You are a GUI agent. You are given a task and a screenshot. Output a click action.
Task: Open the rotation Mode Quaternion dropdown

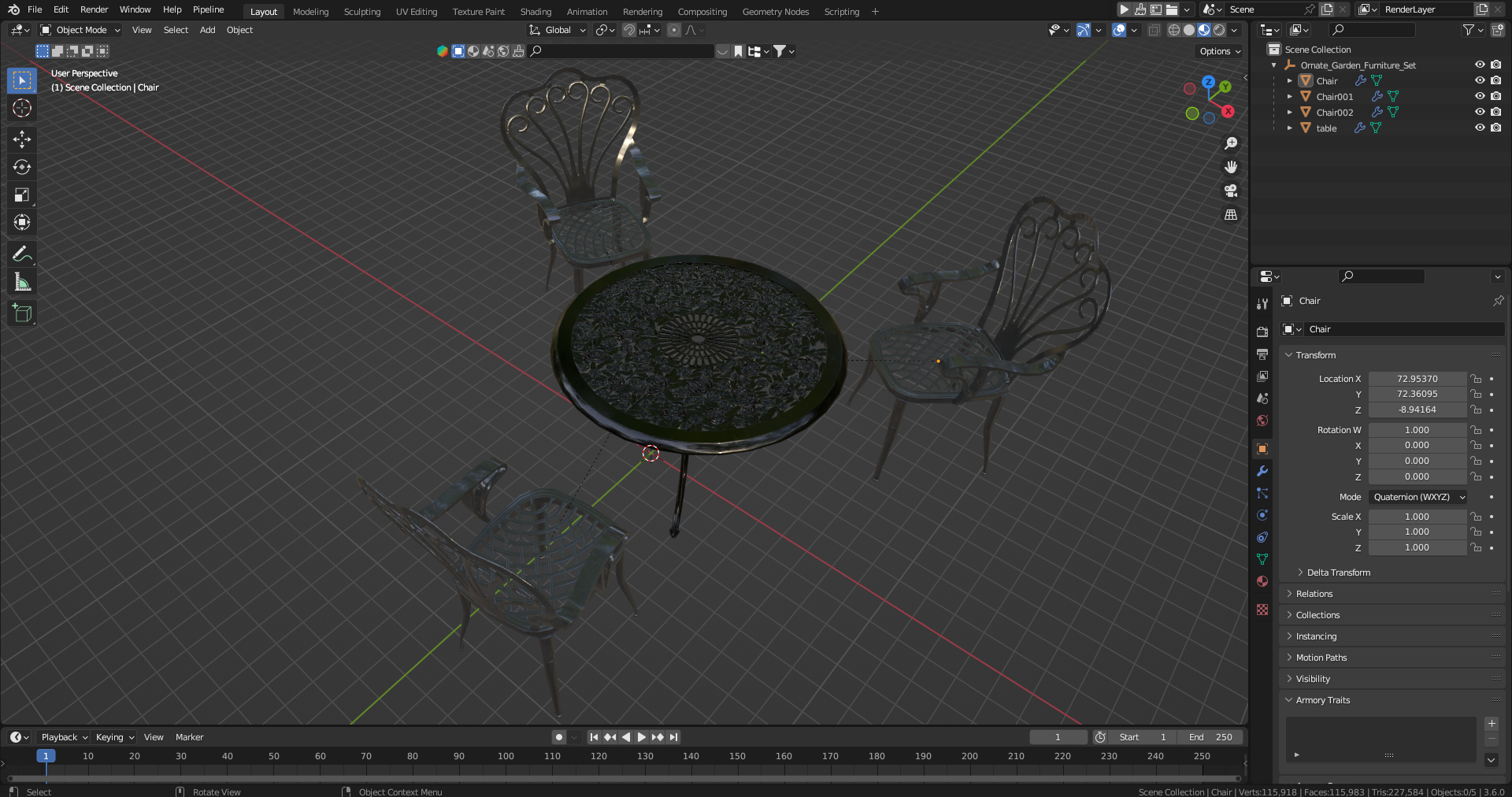click(x=1418, y=497)
